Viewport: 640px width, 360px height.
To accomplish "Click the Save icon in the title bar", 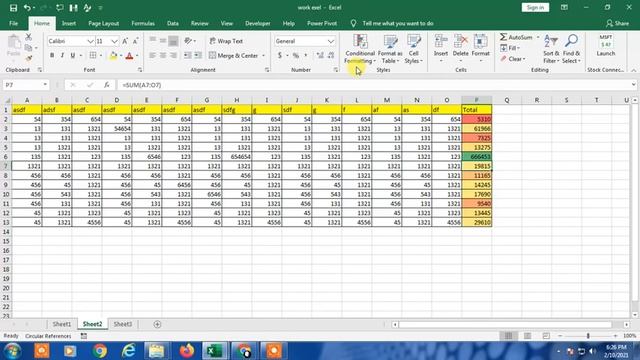I will (13, 8).
